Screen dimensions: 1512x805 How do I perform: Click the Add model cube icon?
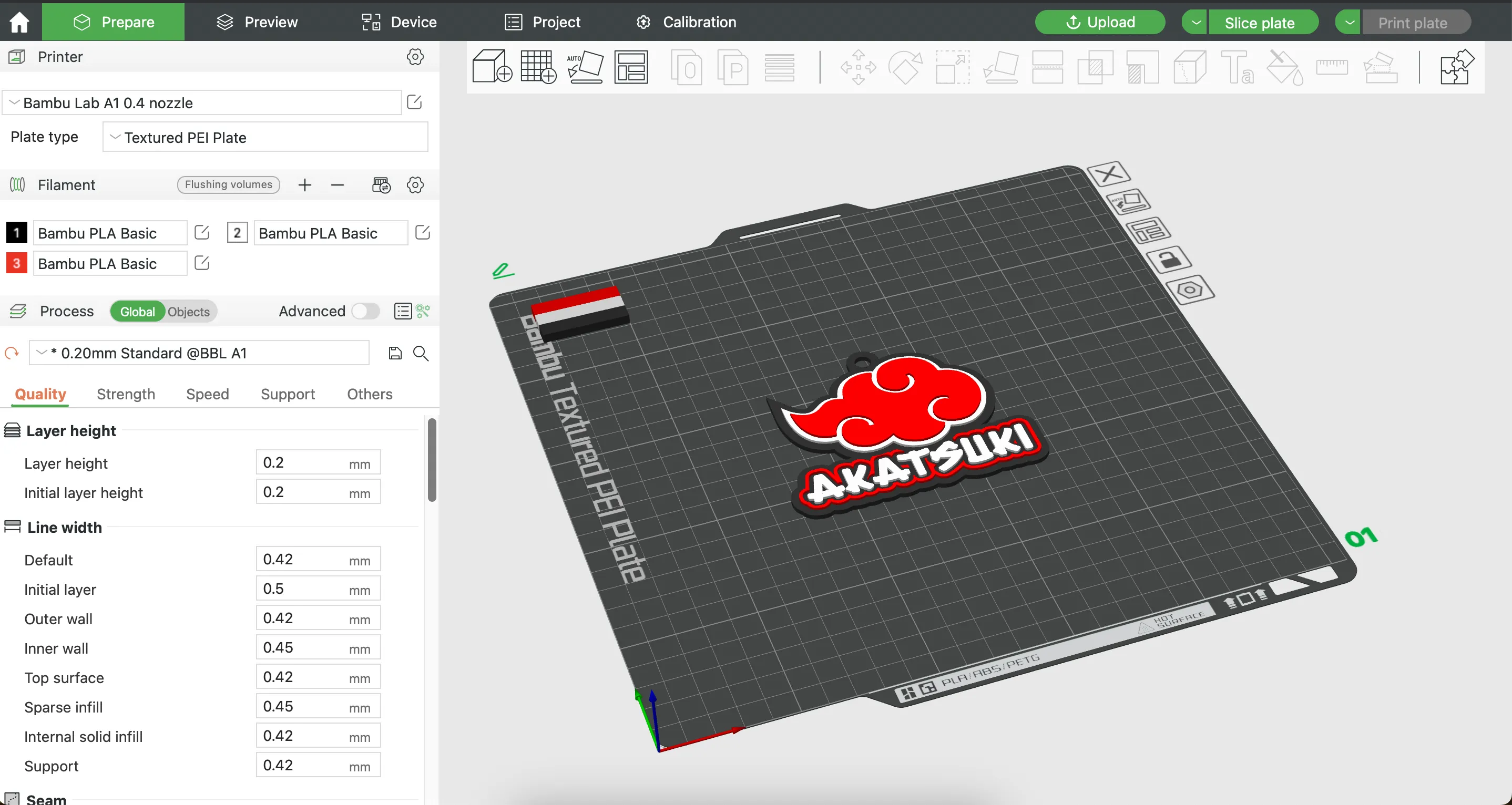492,66
